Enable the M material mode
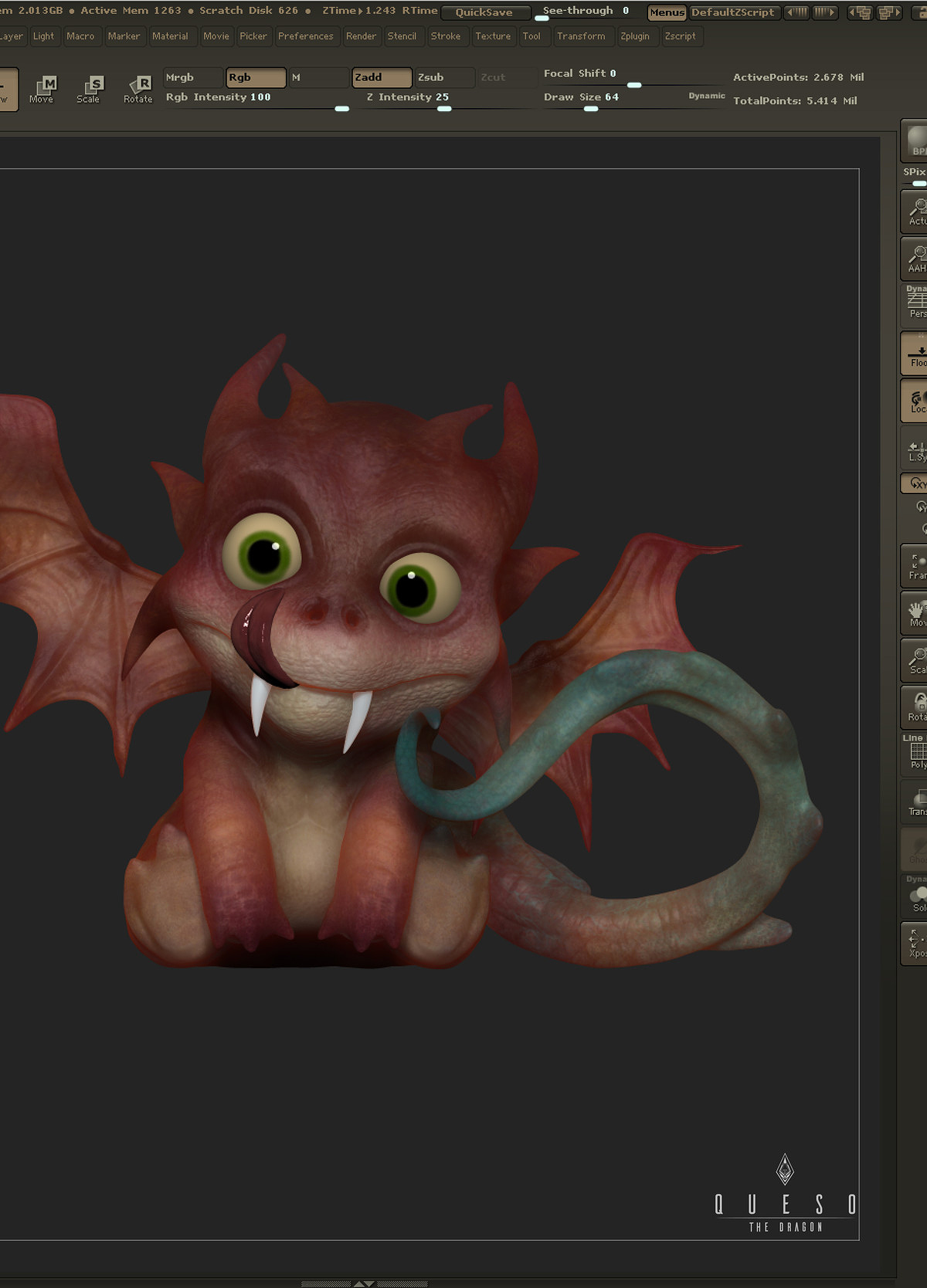This screenshot has height=1288, width=927. [318, 77]
